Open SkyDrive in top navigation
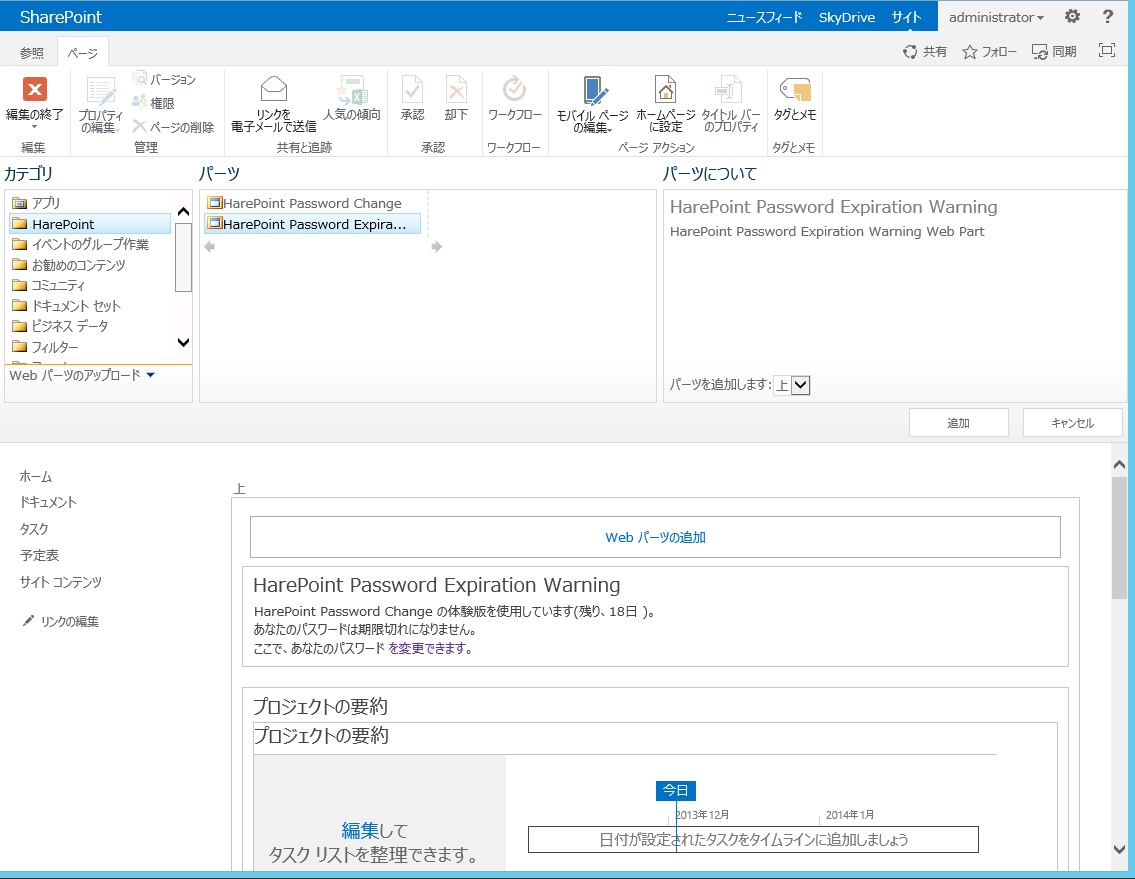Screen dimensions: 1135x879 click(x=847, y=17)
